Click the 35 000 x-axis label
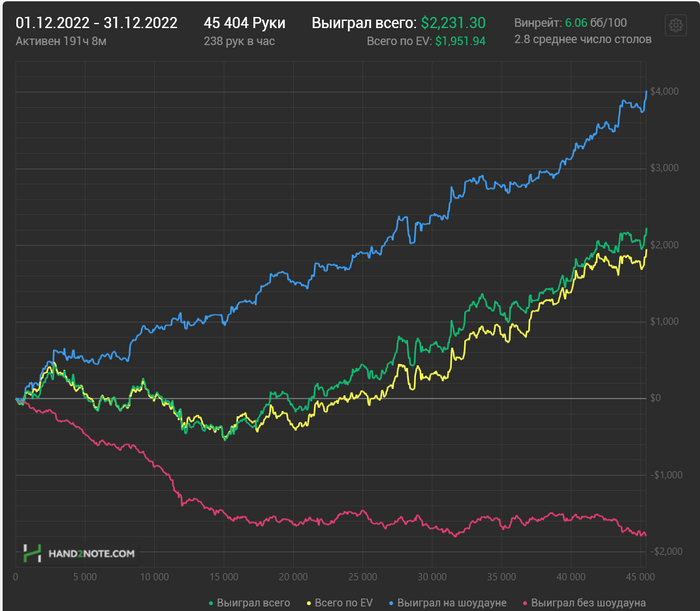 (501, 577)
